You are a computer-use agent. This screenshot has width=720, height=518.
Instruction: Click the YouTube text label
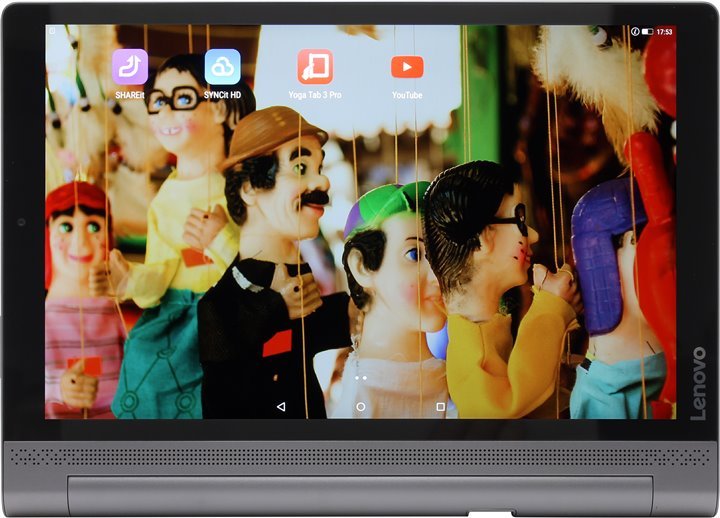click(407, 95)
